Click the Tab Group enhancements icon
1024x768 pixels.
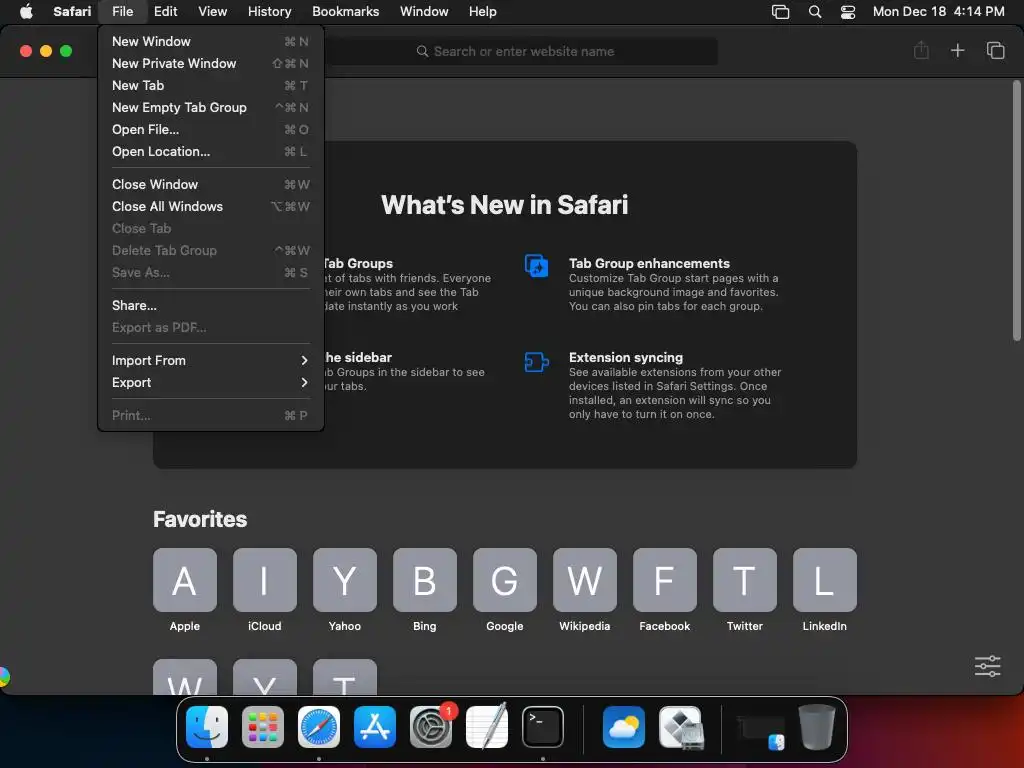tap(536, 266)
